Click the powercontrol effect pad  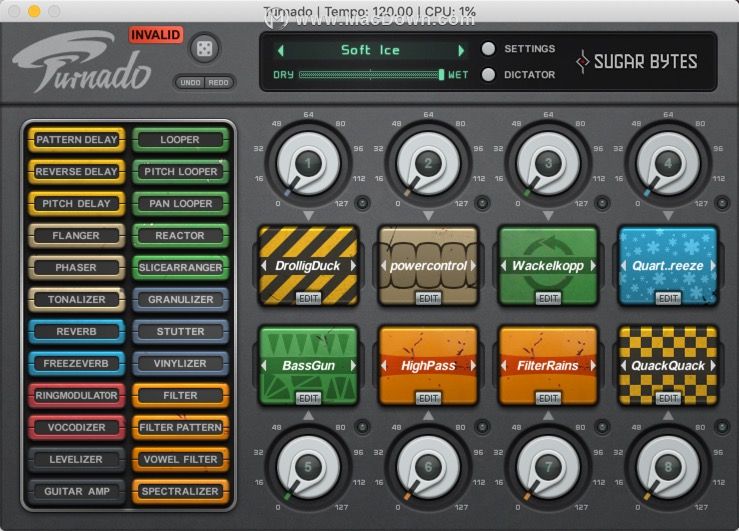428,266
